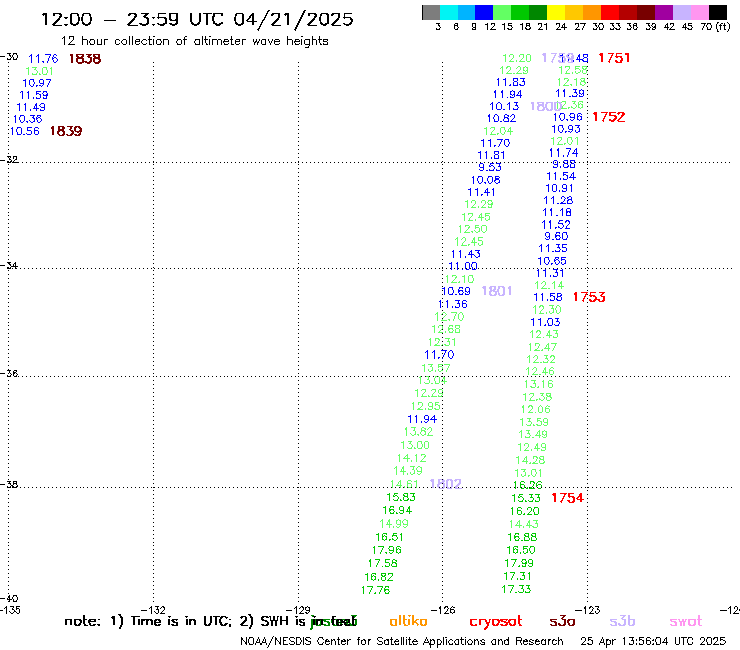Click the wave height value '10.69'
The width and height of the screenshot is (740, 650).
[x=456, y=291]
